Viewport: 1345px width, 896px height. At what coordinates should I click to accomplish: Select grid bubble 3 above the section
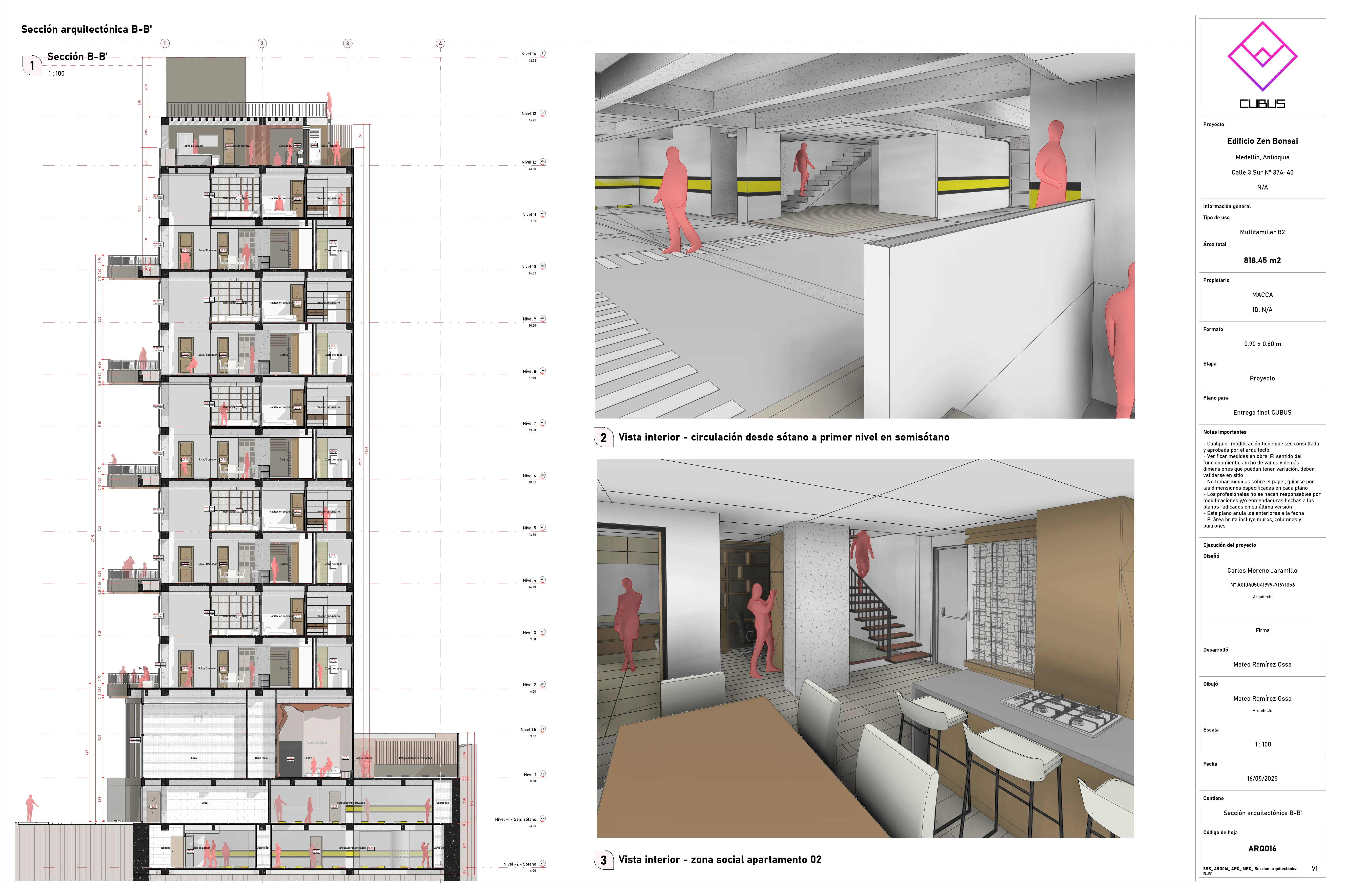(x=348, y=44)
